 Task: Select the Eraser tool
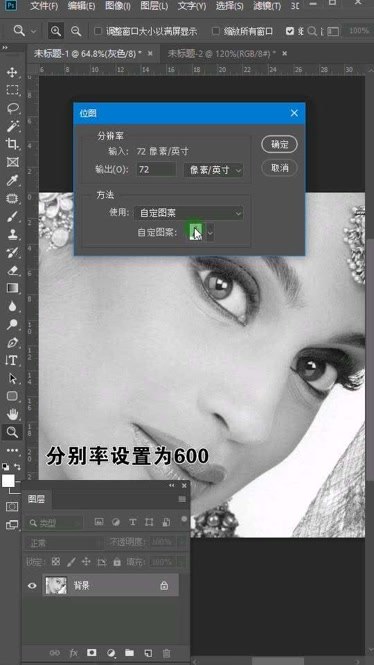12,270
